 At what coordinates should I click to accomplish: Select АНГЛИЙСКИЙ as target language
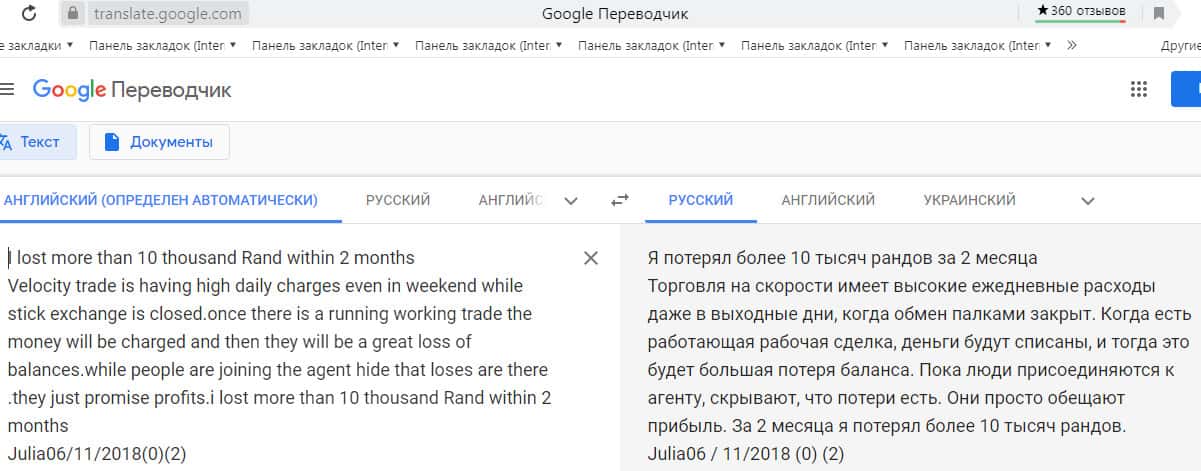pos(828,200)
